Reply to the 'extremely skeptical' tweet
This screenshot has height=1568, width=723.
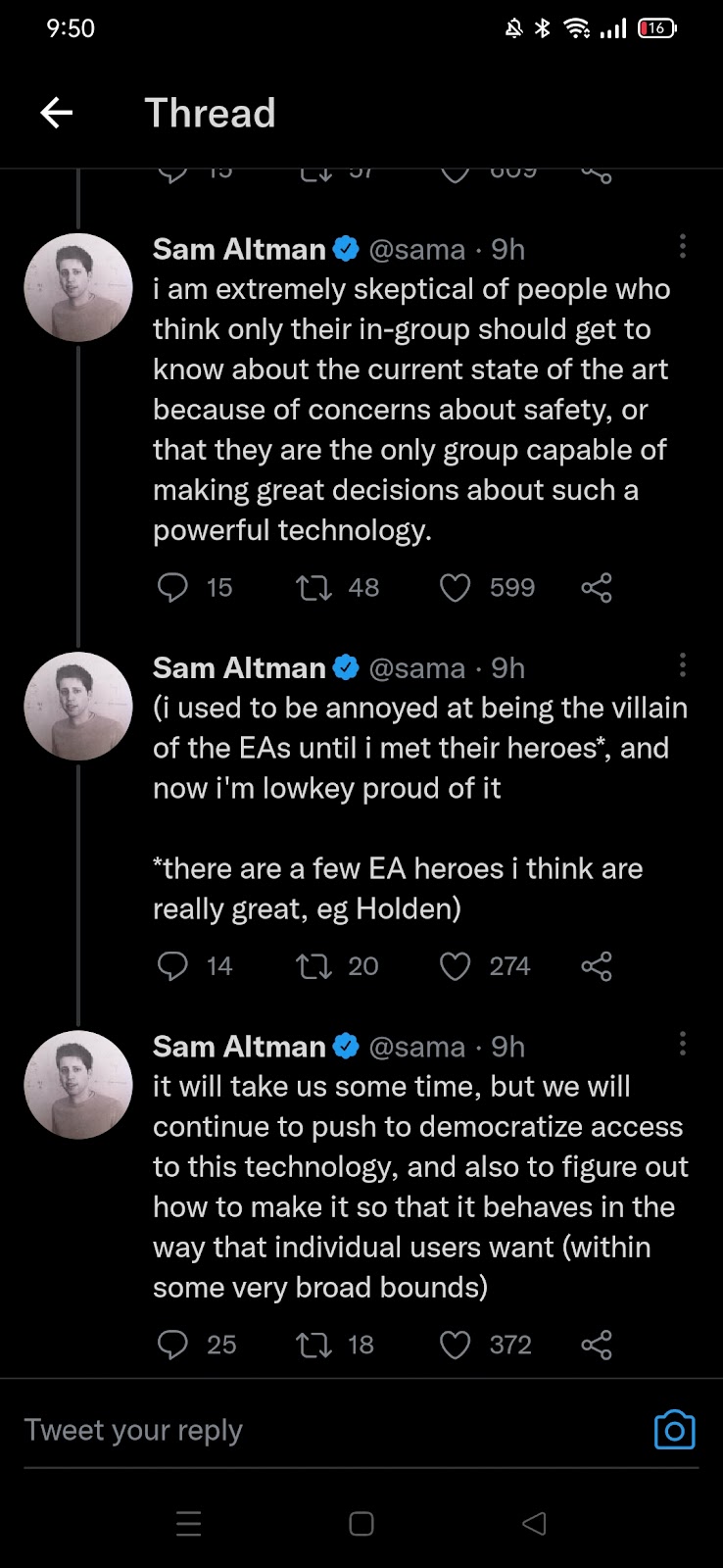coord(172,588)
